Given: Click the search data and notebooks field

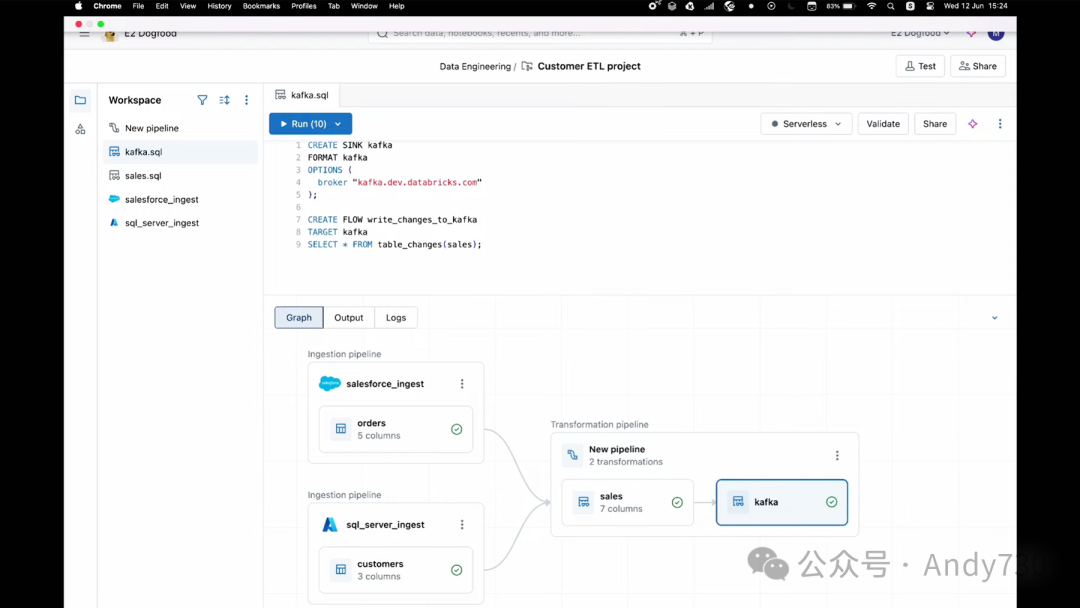Looking at the screenshot, I should click(541, 33).
